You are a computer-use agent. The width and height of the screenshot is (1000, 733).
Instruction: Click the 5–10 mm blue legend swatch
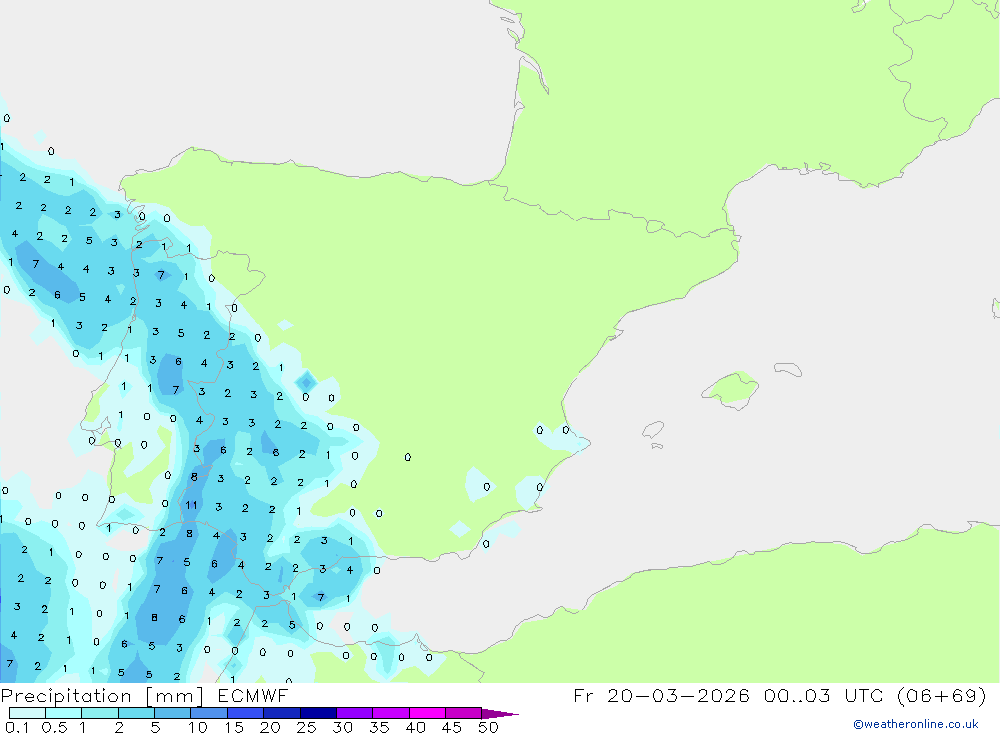tap(173, 713)
